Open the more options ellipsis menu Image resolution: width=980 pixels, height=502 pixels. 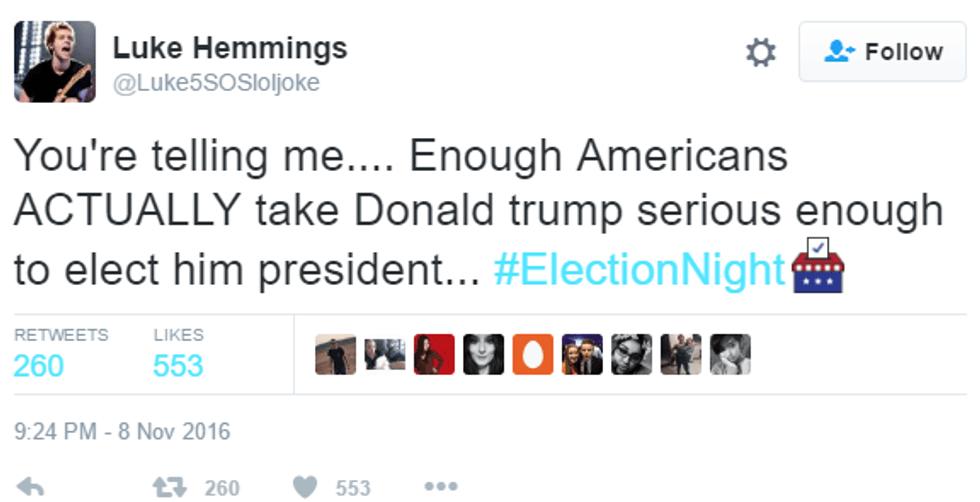pyautogui.click(x=440, y=487)
